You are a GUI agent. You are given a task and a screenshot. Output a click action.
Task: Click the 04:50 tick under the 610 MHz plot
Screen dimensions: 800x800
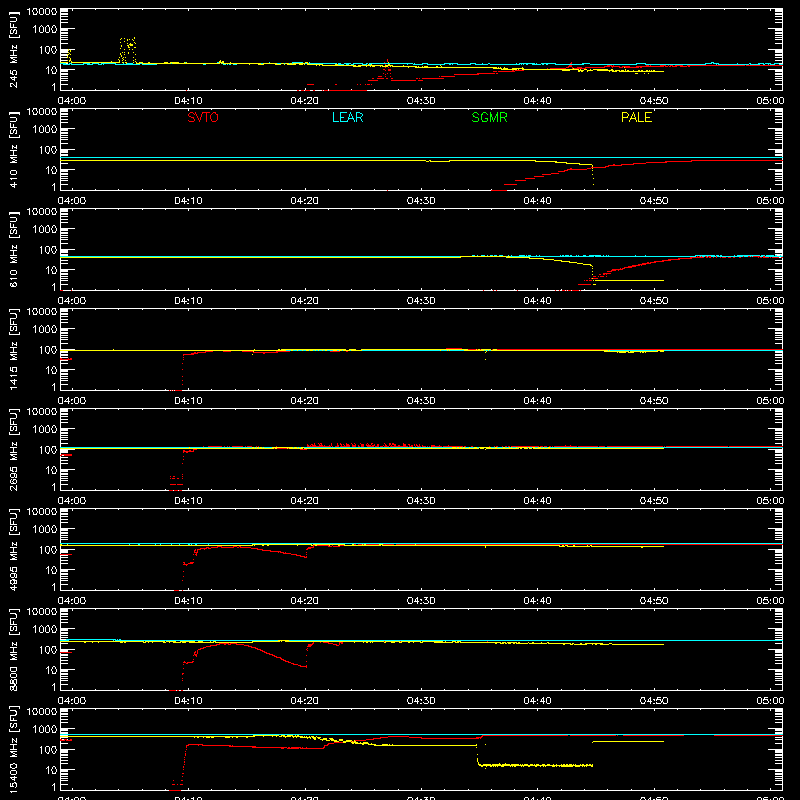(654, 301)
